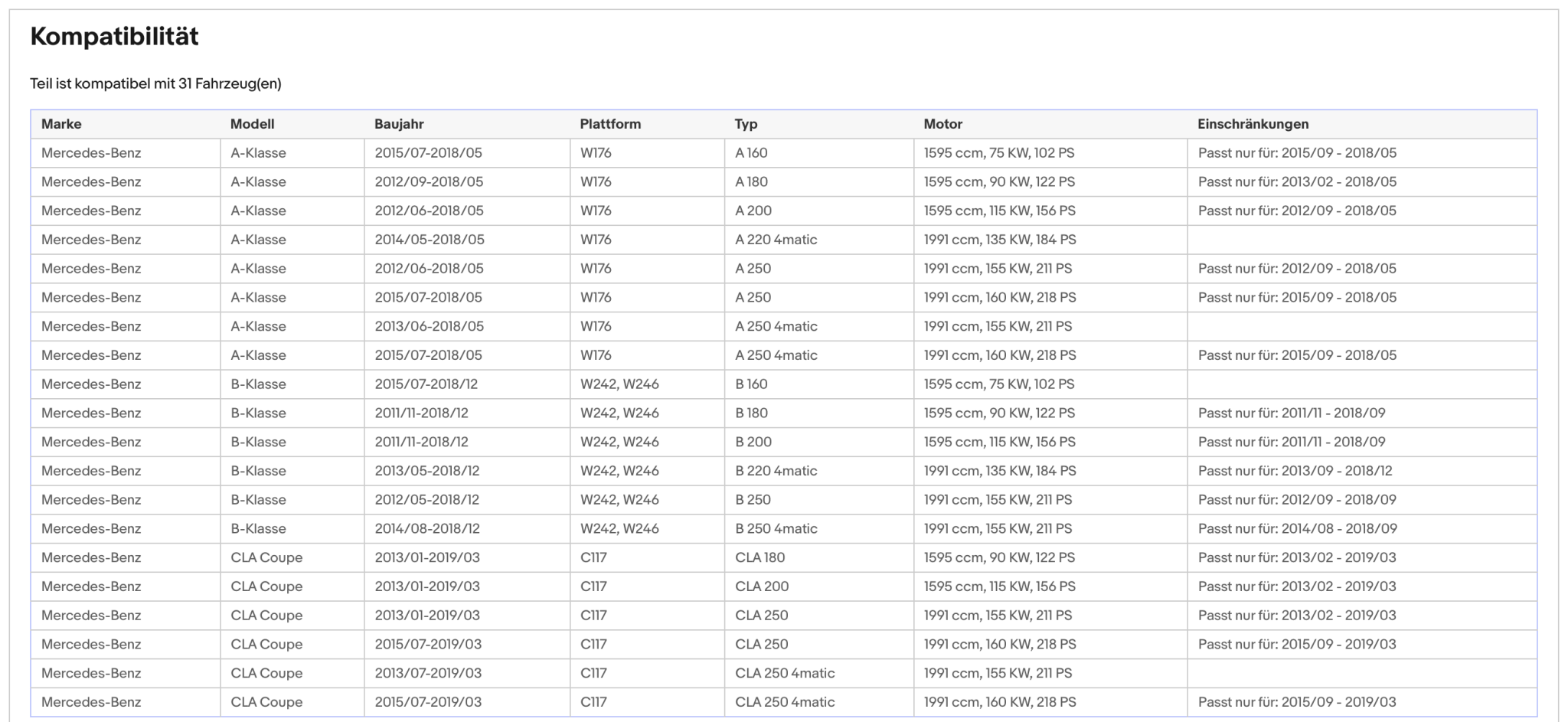The width and height of the screenshot is (1568, 722).
Task: Click the text 'Teil ist kompatibel mit 31 Fahrzeug(en)'
Action: coord(155,83)
